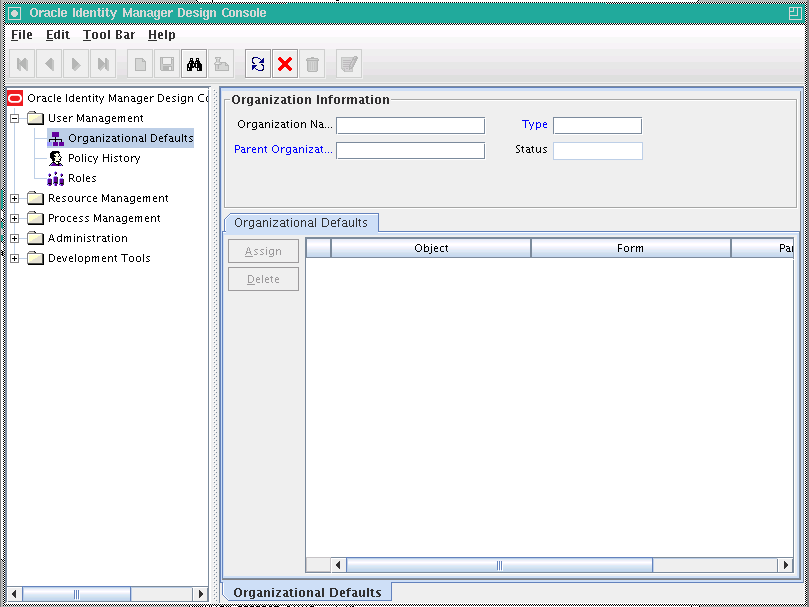This screenshot has width=809, height=607.
Task: Open the Tool Bar menu
Action: 108,34
